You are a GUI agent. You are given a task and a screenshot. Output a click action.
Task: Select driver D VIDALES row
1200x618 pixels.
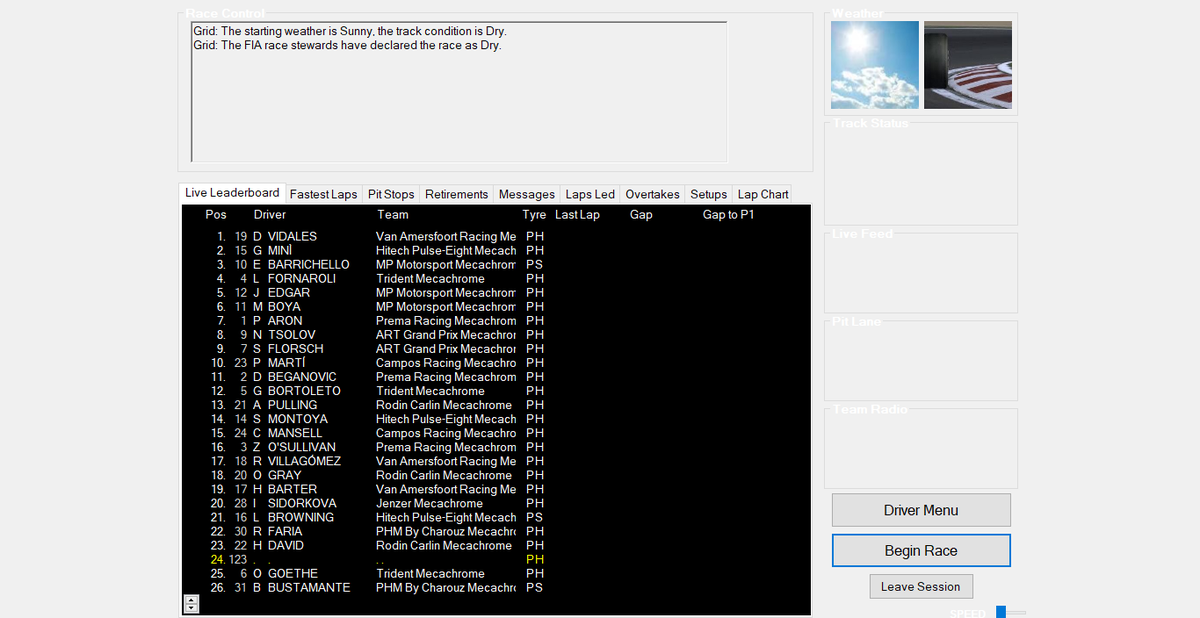click(496, 236)
